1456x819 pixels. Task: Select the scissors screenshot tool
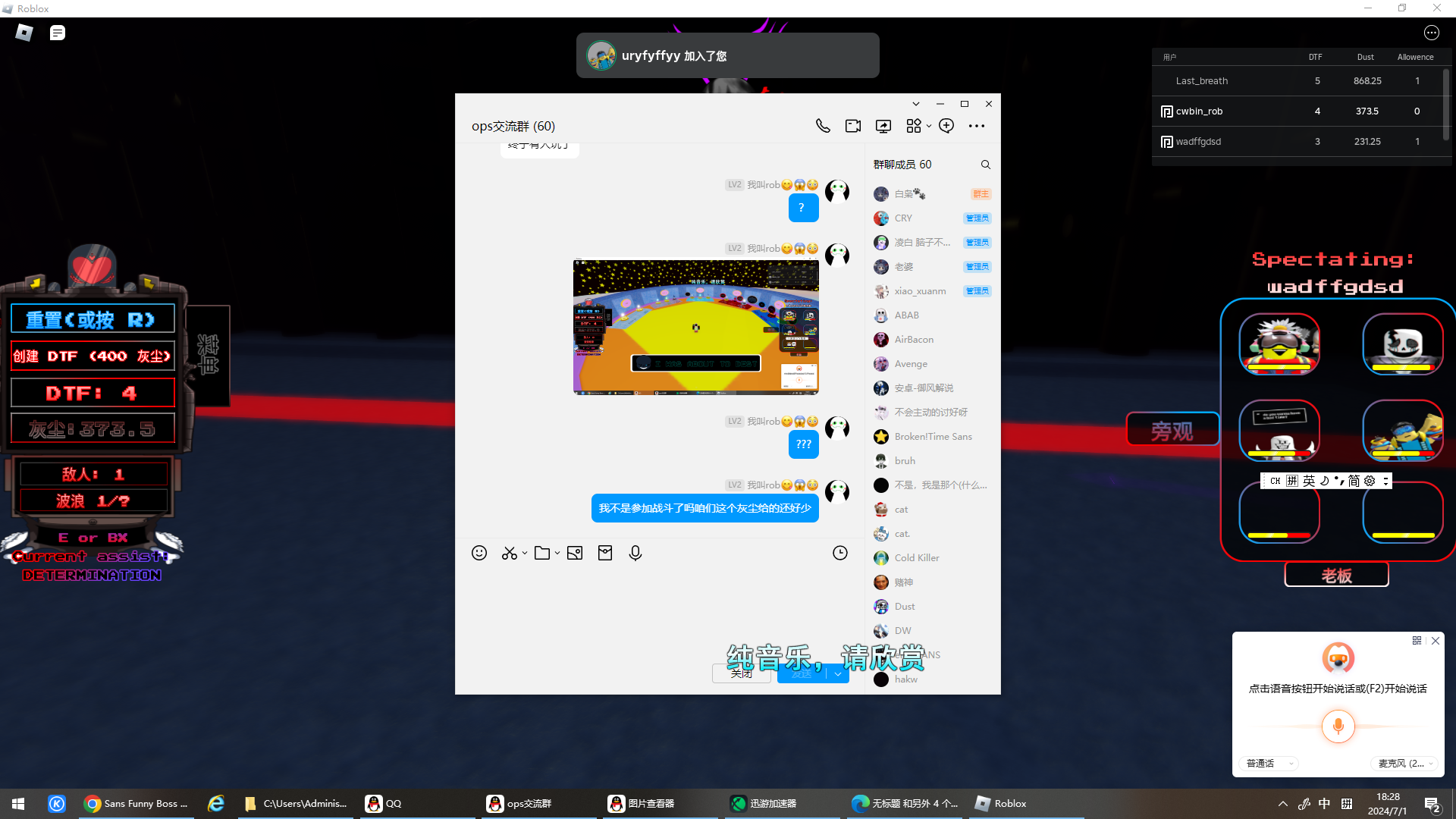tap(509, 553)
